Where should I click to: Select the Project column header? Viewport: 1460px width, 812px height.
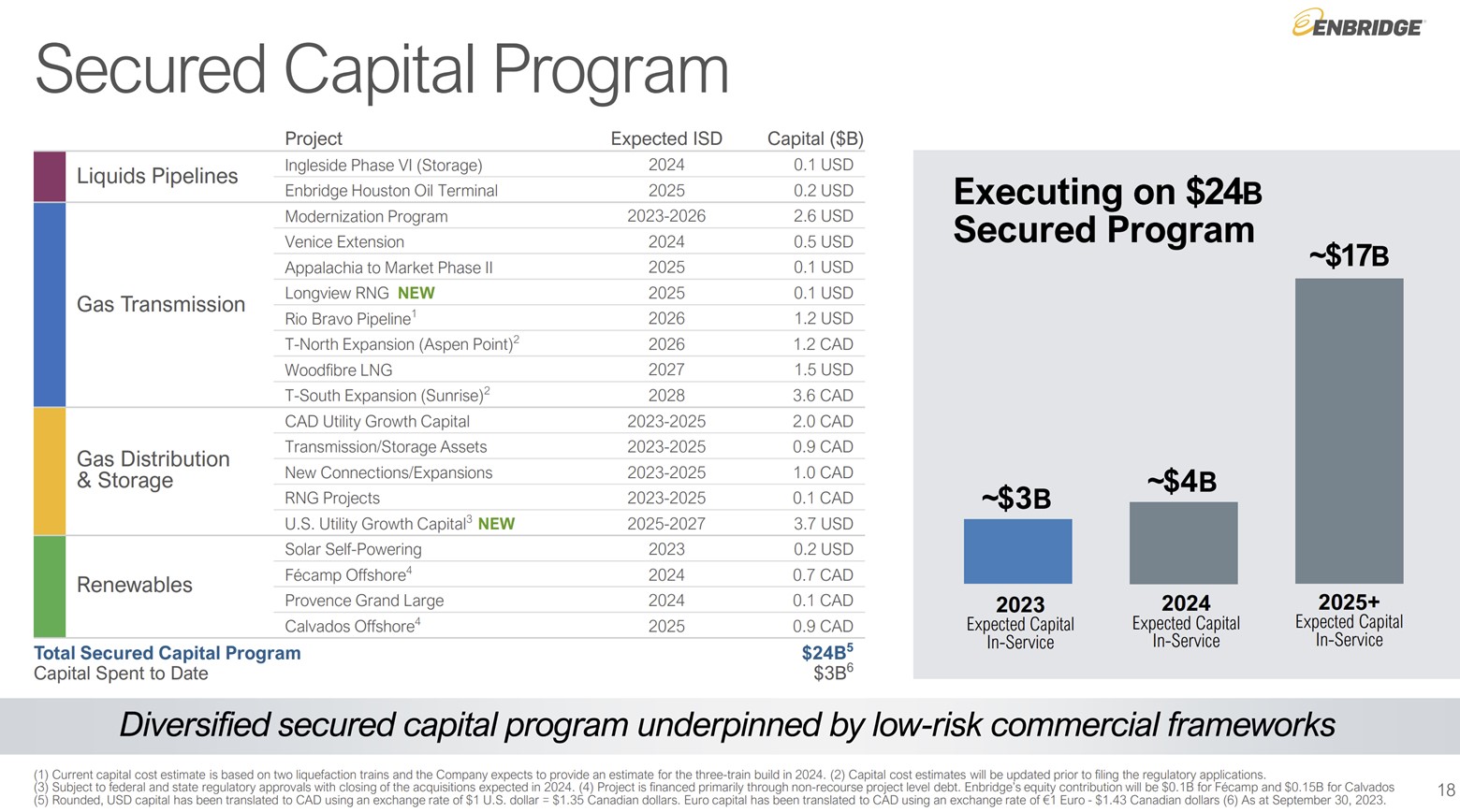(x=314, y=138)
